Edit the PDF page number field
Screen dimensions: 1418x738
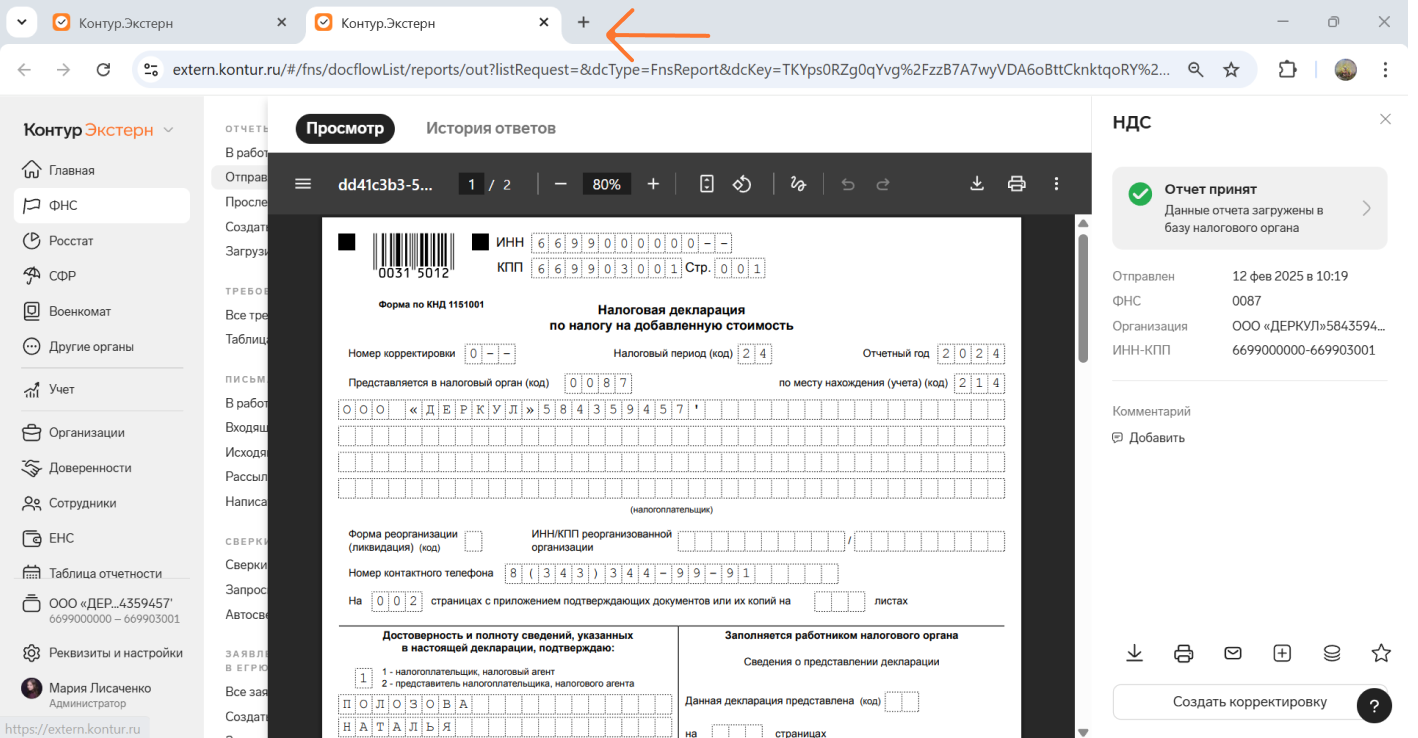[x=471, y=184]
